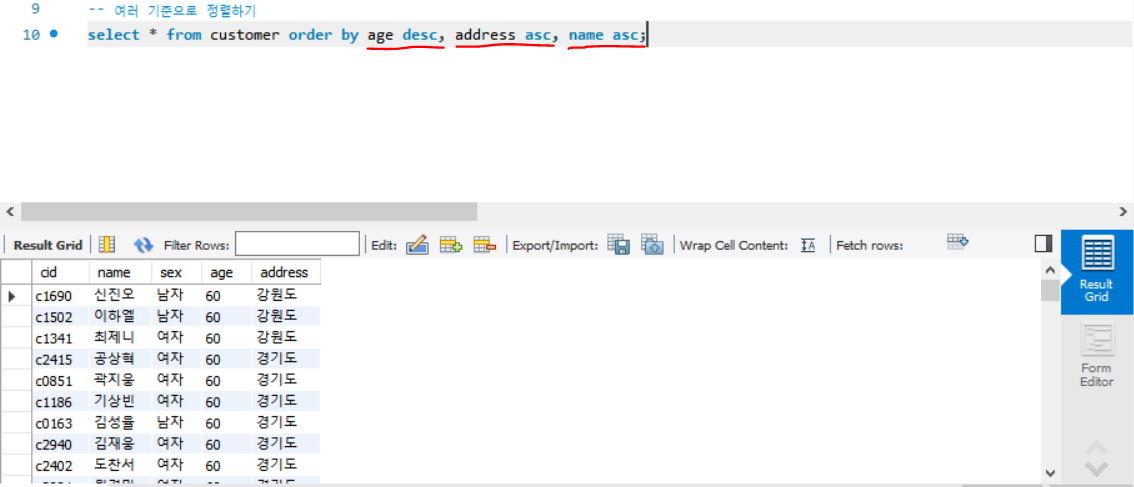Sort by the cid column header
Viewport: 1134px width, 487px height.
(60, 273)
